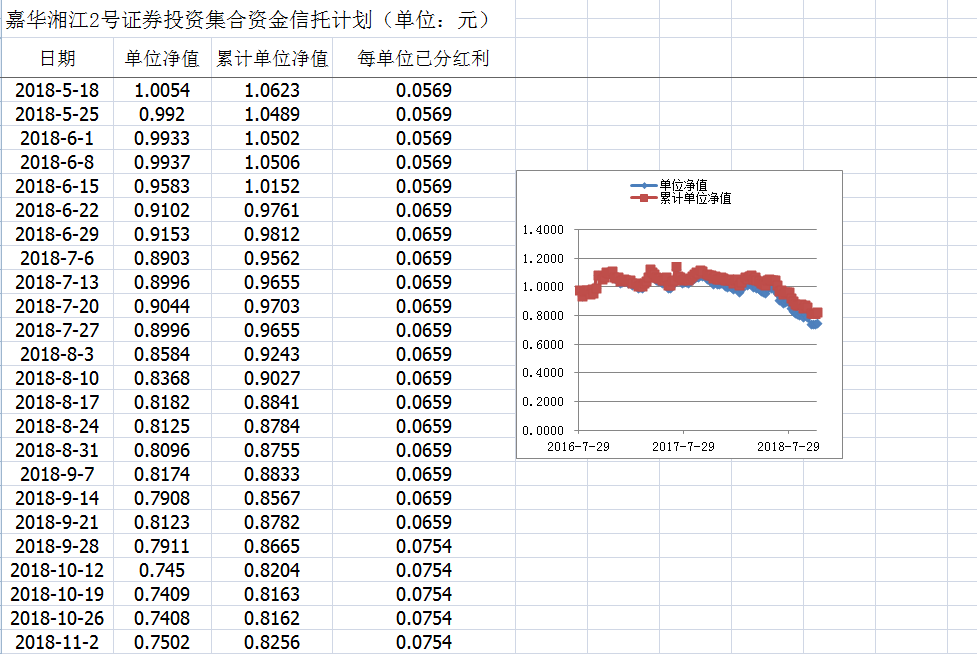977x654 pixels.
Task: Select cumulative value 1.0623
Action: (272, 90)
